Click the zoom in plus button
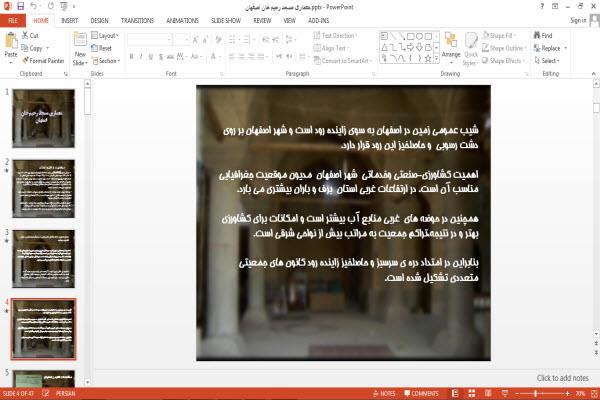This screenshot has height=400, width=600. pos(567,393)
